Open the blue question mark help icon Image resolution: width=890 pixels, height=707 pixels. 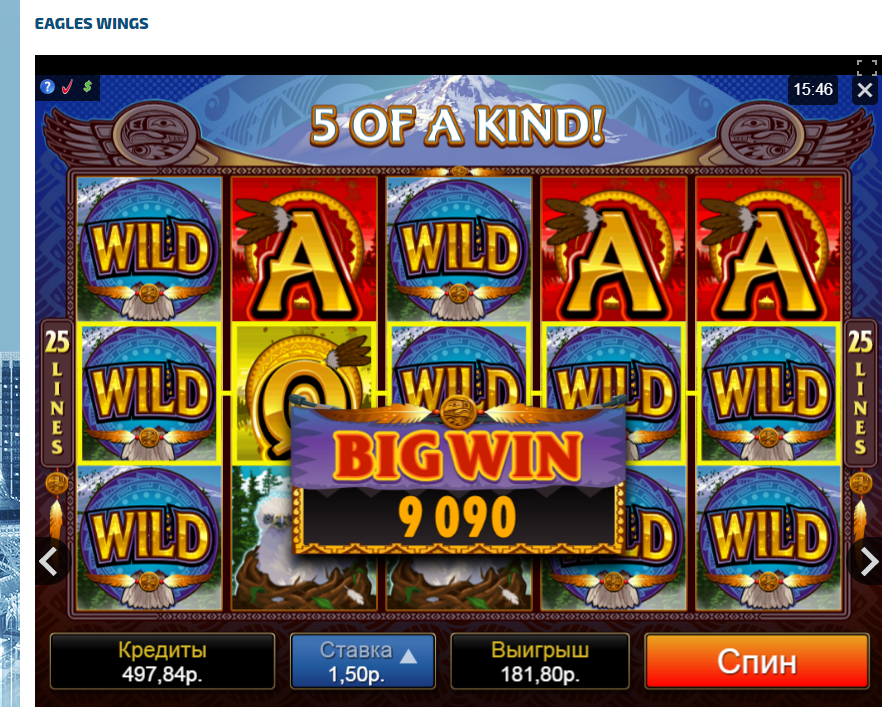[x=48, y=87]
